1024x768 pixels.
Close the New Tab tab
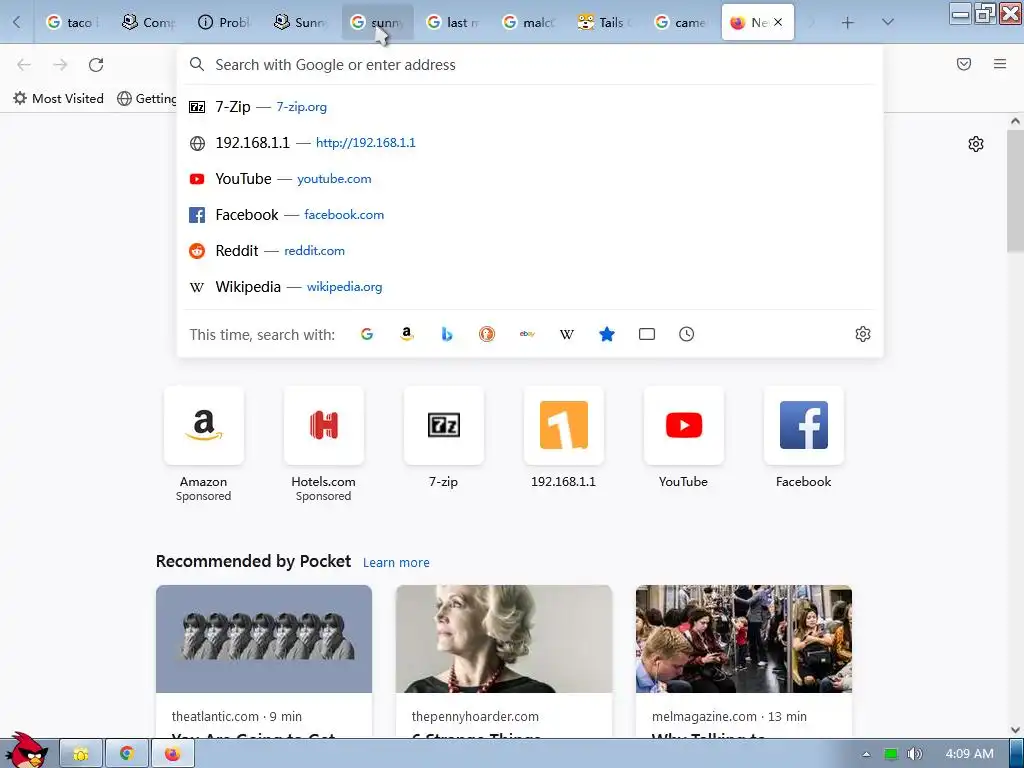778,22
